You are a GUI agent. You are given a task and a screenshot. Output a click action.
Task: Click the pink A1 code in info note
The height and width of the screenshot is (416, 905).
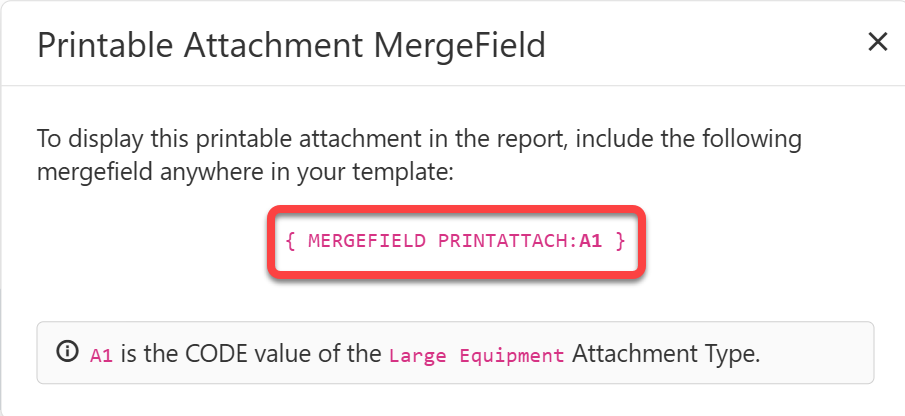click(102, 354)
